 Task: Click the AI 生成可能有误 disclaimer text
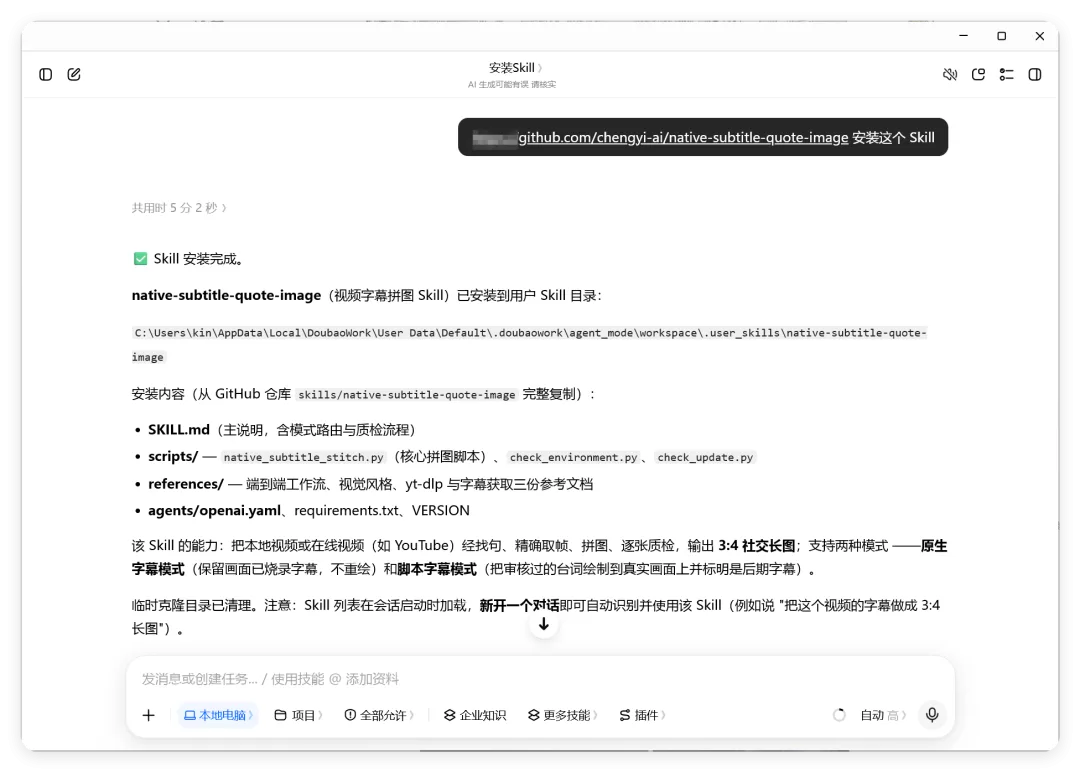[512, 85]
